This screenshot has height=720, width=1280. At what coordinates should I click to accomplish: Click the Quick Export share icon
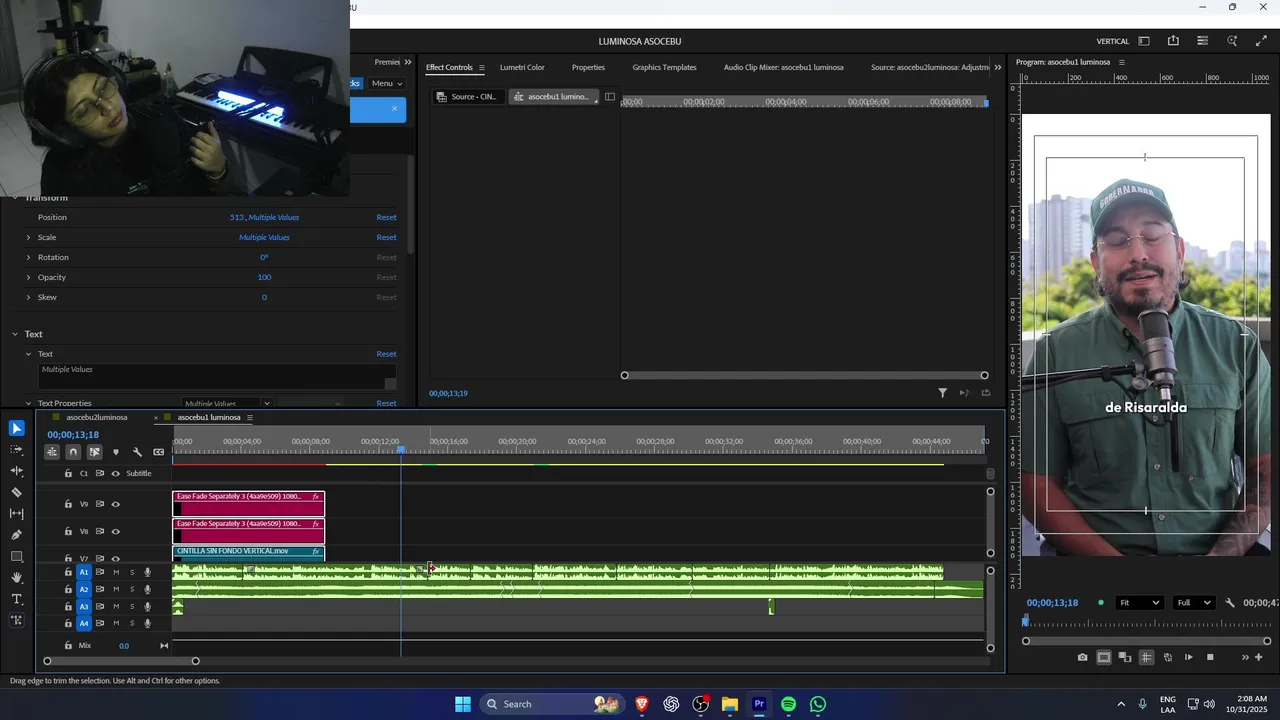(1173, 41)
